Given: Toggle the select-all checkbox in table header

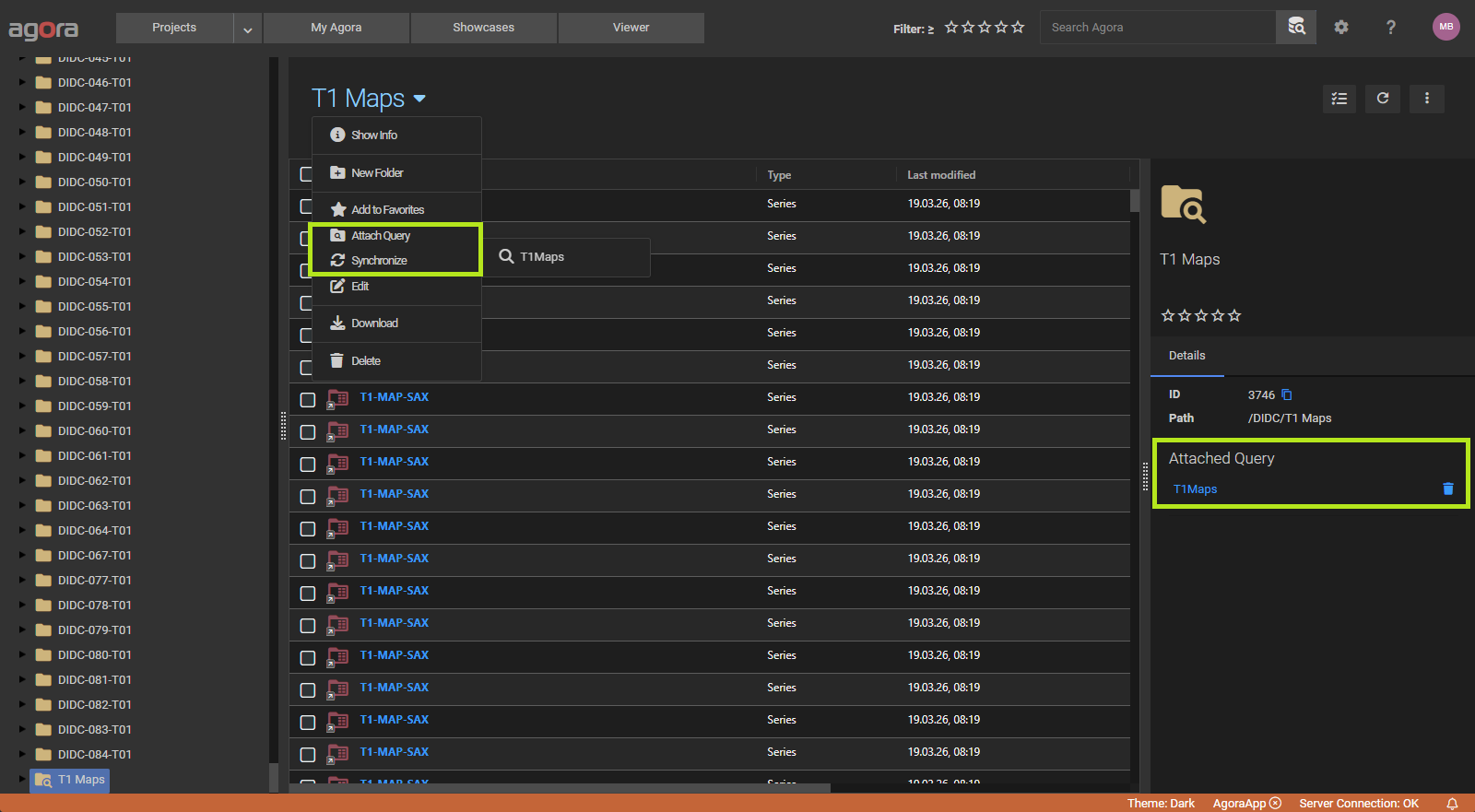Looking at the screenshot, I should 306,174.
